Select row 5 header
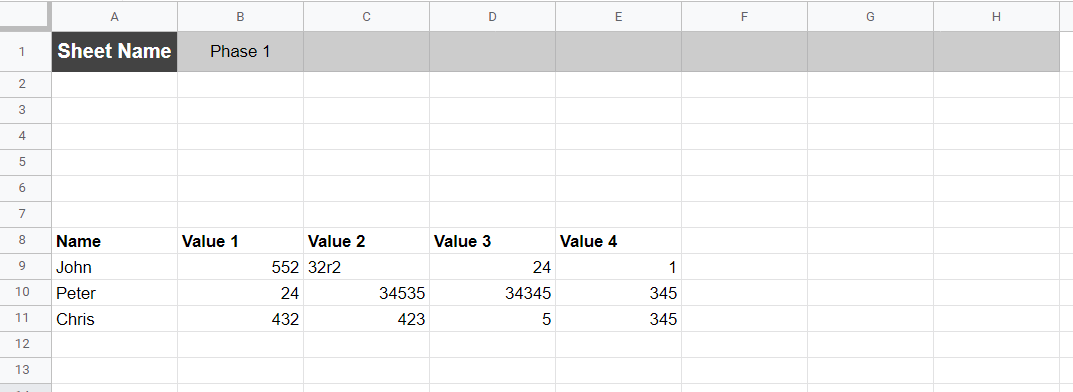1073x392 pixels. (x=25, y=162)
